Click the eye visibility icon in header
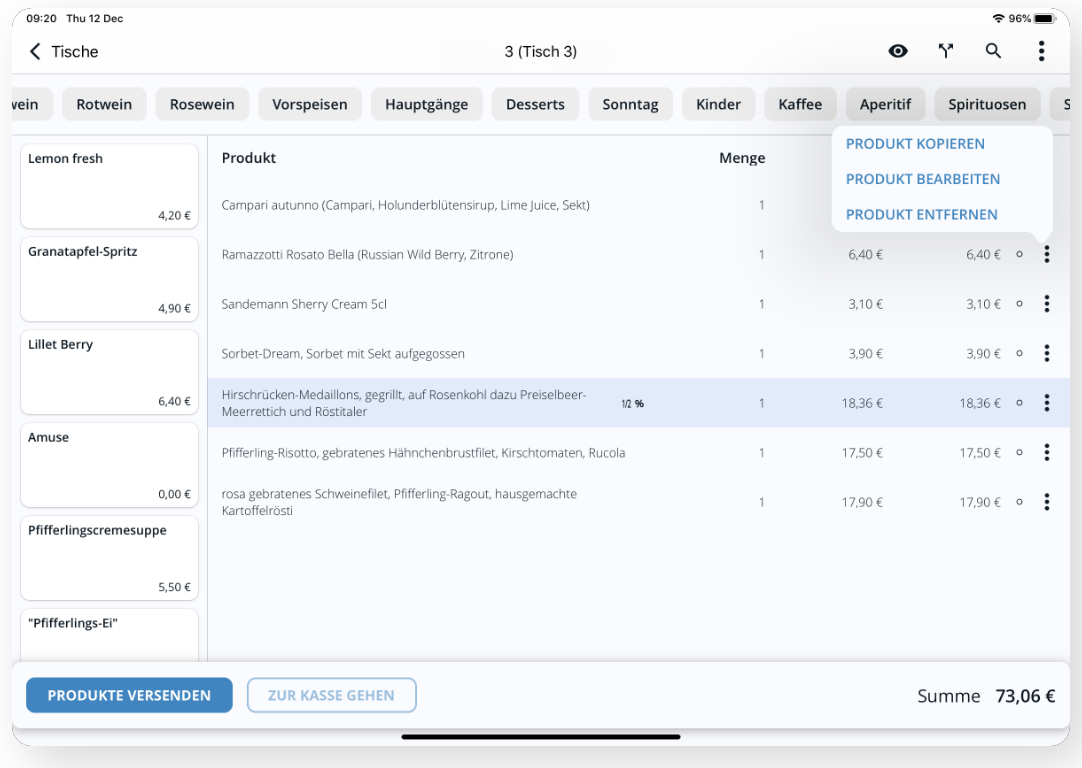This screenshot has width=1082, height=768. (x=898, y=51)
